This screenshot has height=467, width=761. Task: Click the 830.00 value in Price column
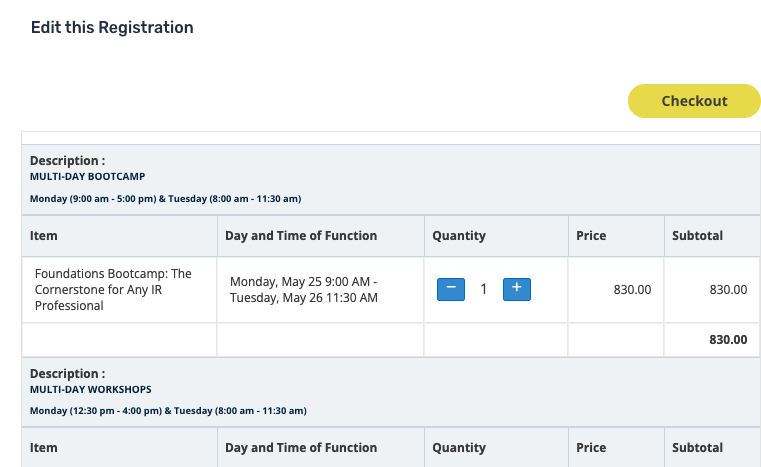point(632,290)
